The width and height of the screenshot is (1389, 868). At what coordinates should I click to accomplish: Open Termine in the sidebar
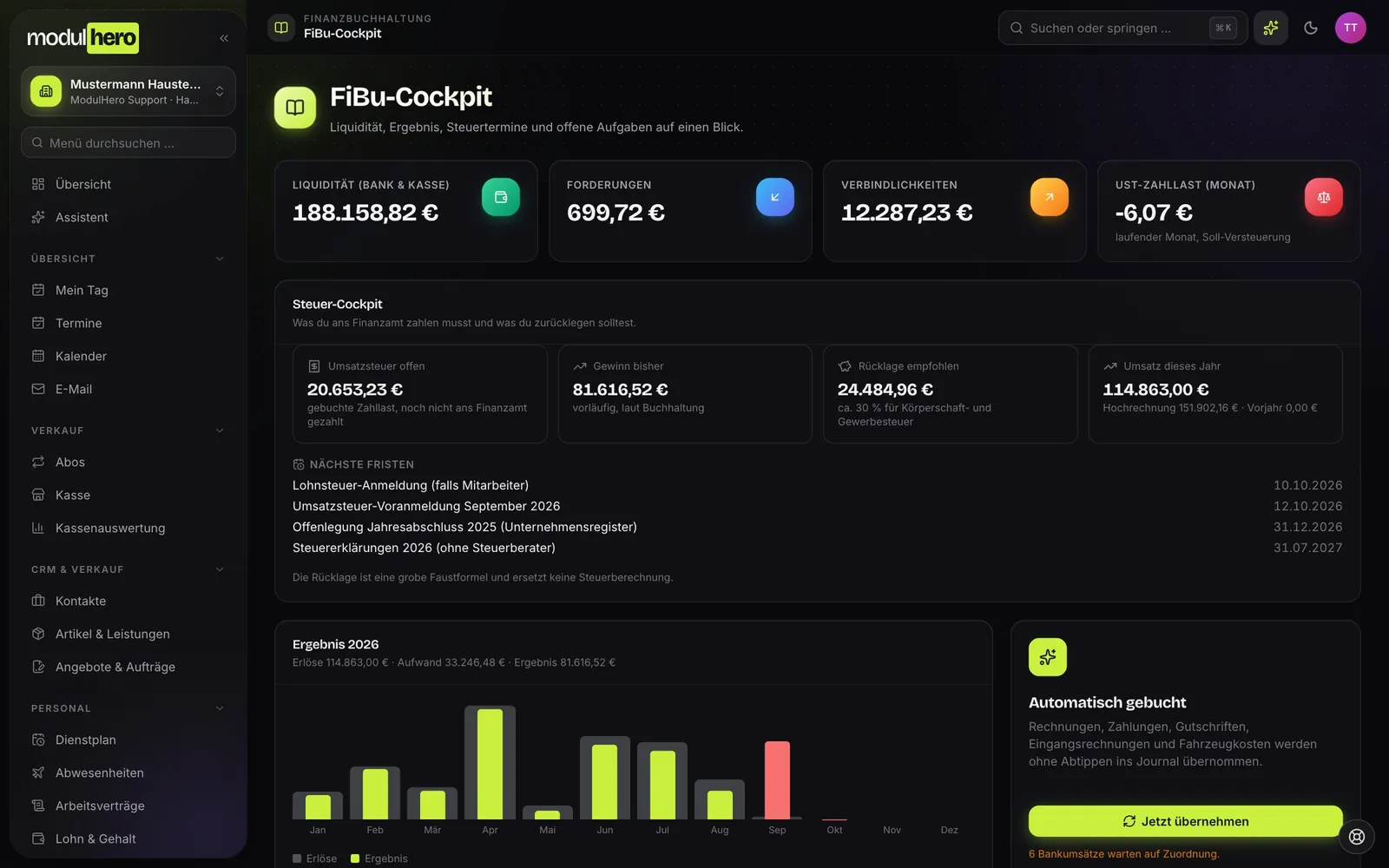128,323
